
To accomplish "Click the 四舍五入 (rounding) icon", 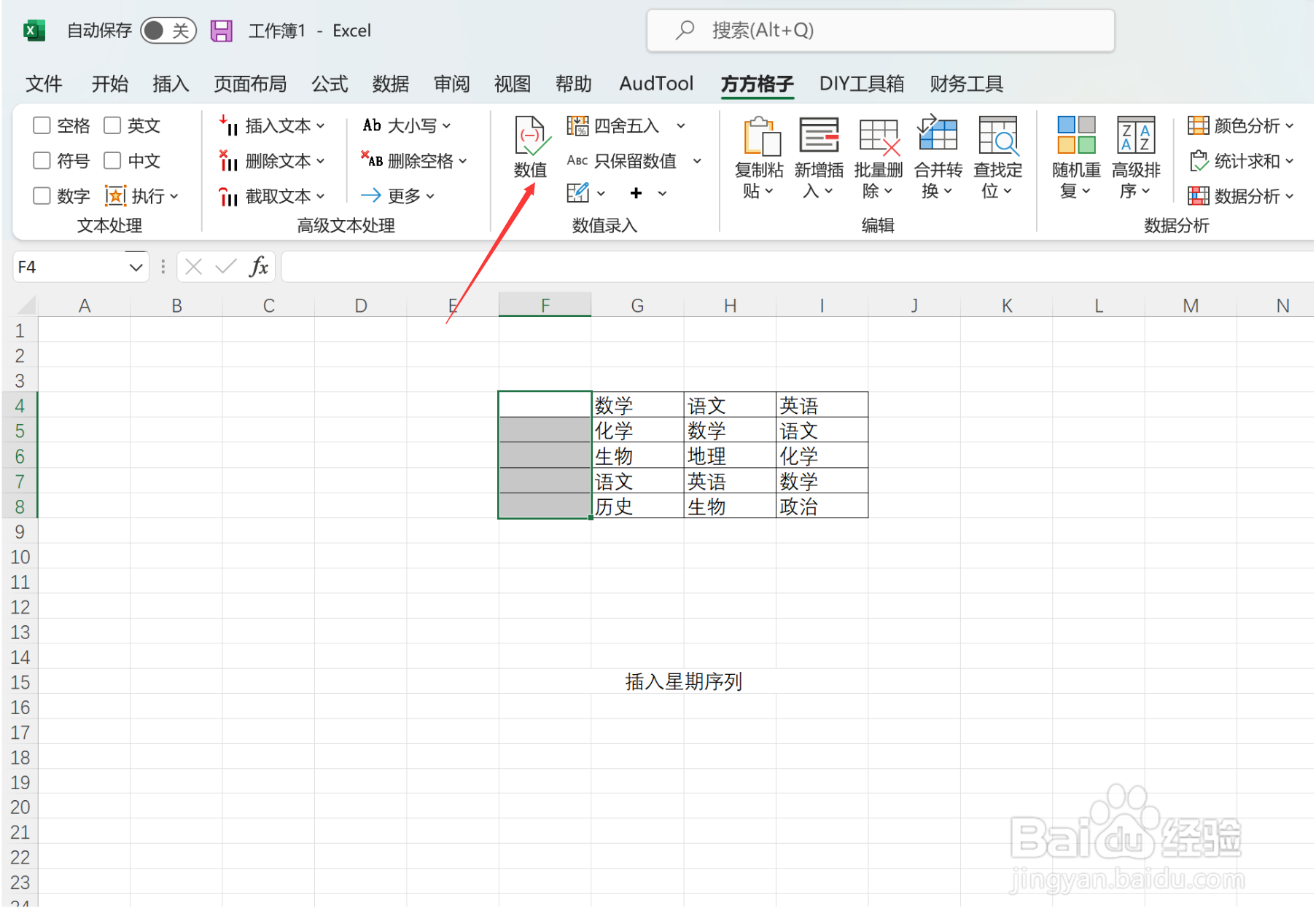I will pos(577,126).
